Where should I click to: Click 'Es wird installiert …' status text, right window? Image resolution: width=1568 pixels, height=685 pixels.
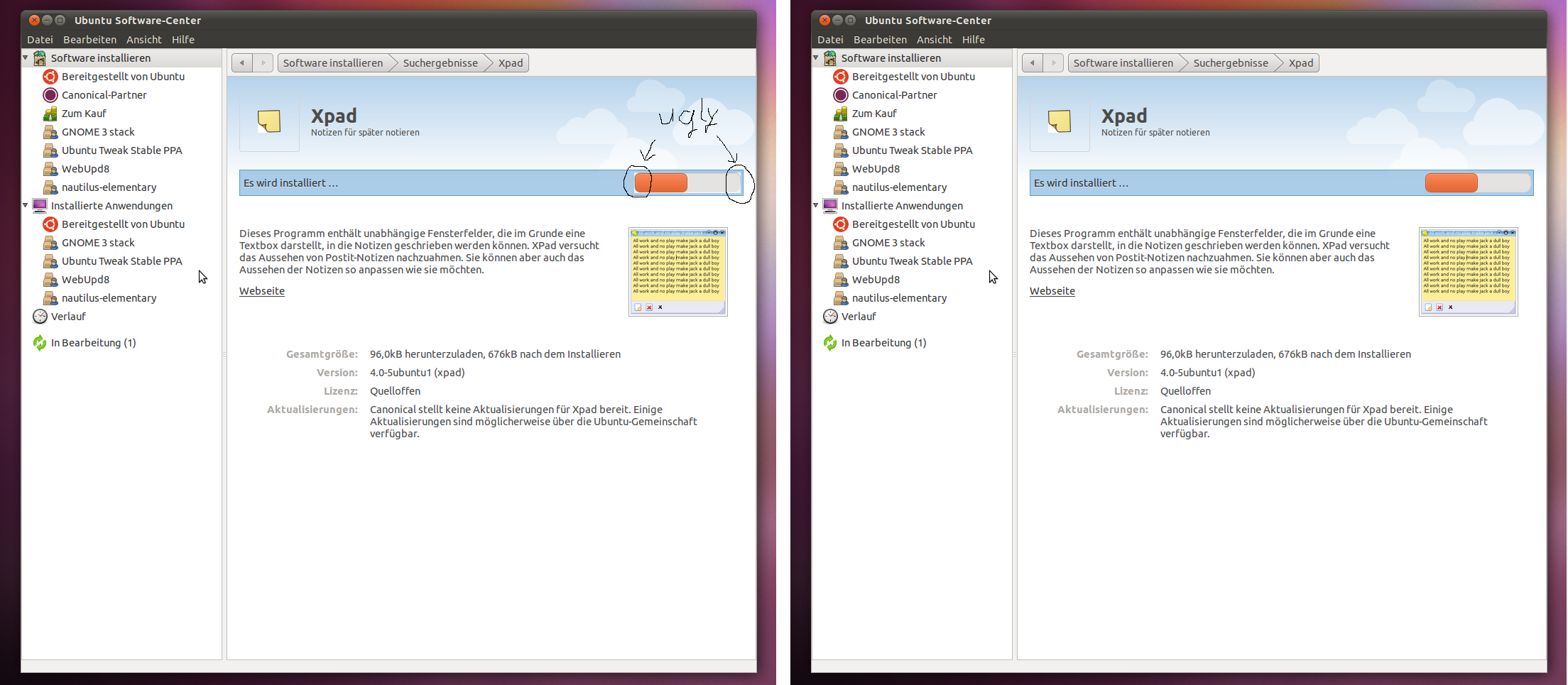coord(1081,183)
